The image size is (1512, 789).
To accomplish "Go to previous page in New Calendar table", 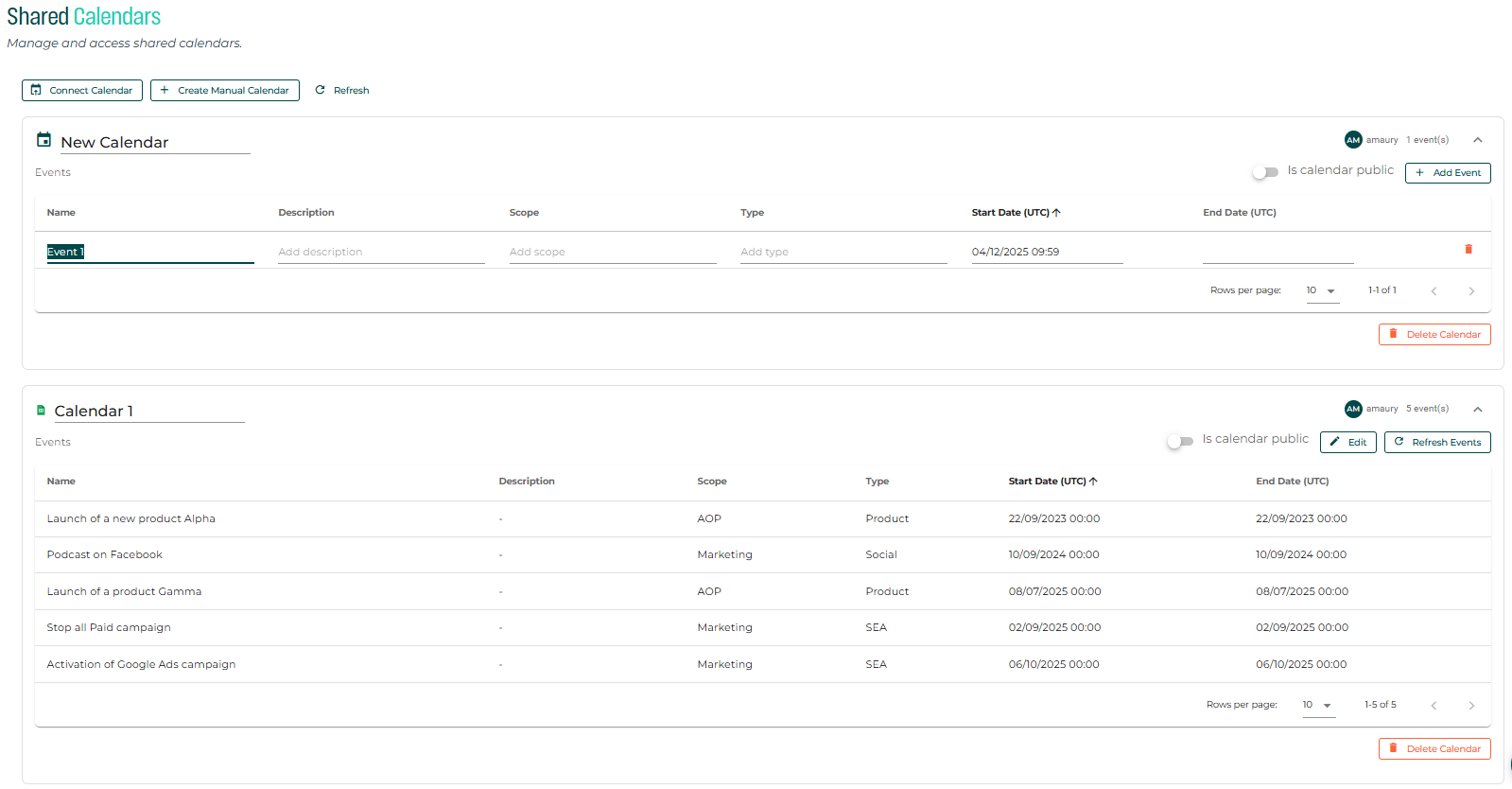I will [1434, 291].
